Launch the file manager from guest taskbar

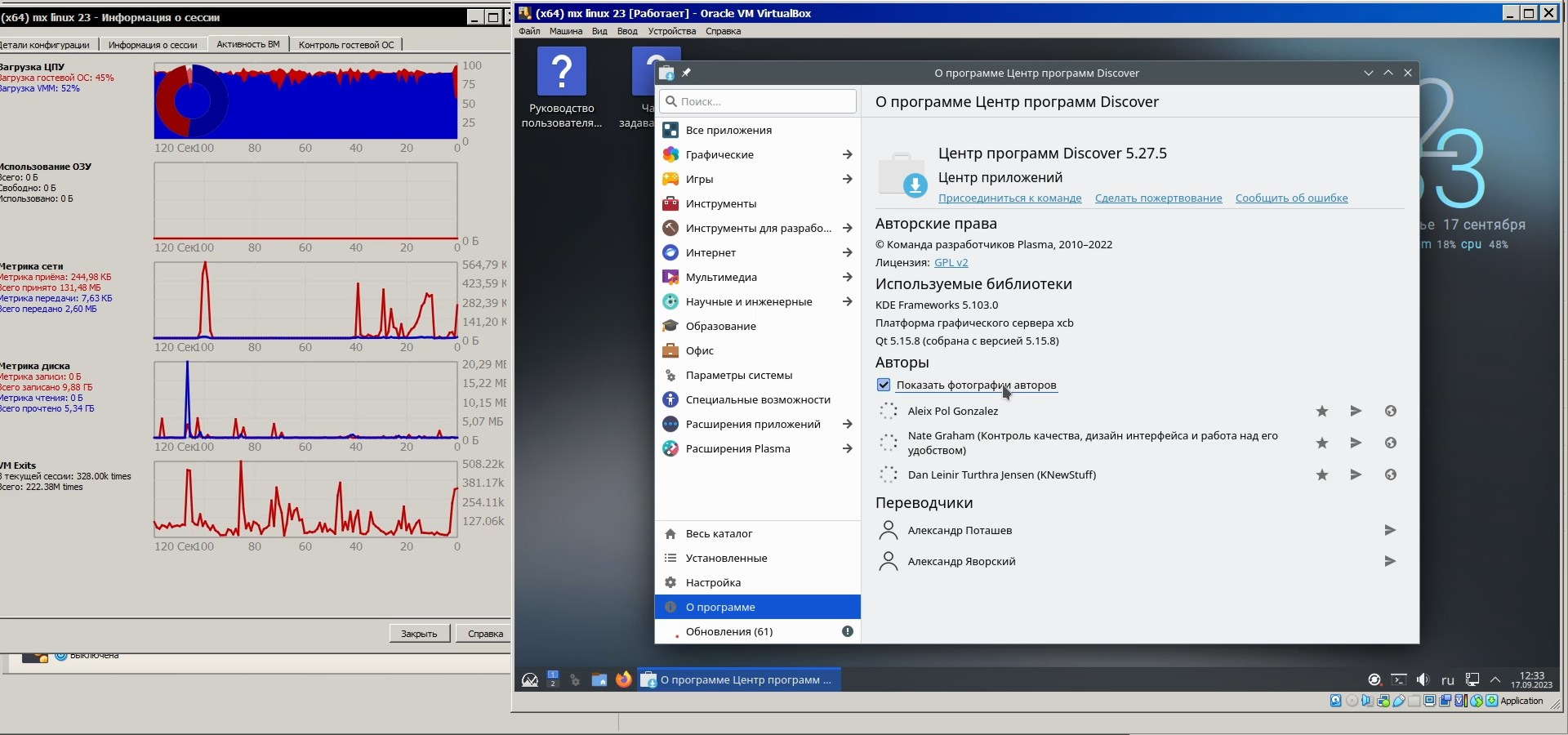coord(599,679)
